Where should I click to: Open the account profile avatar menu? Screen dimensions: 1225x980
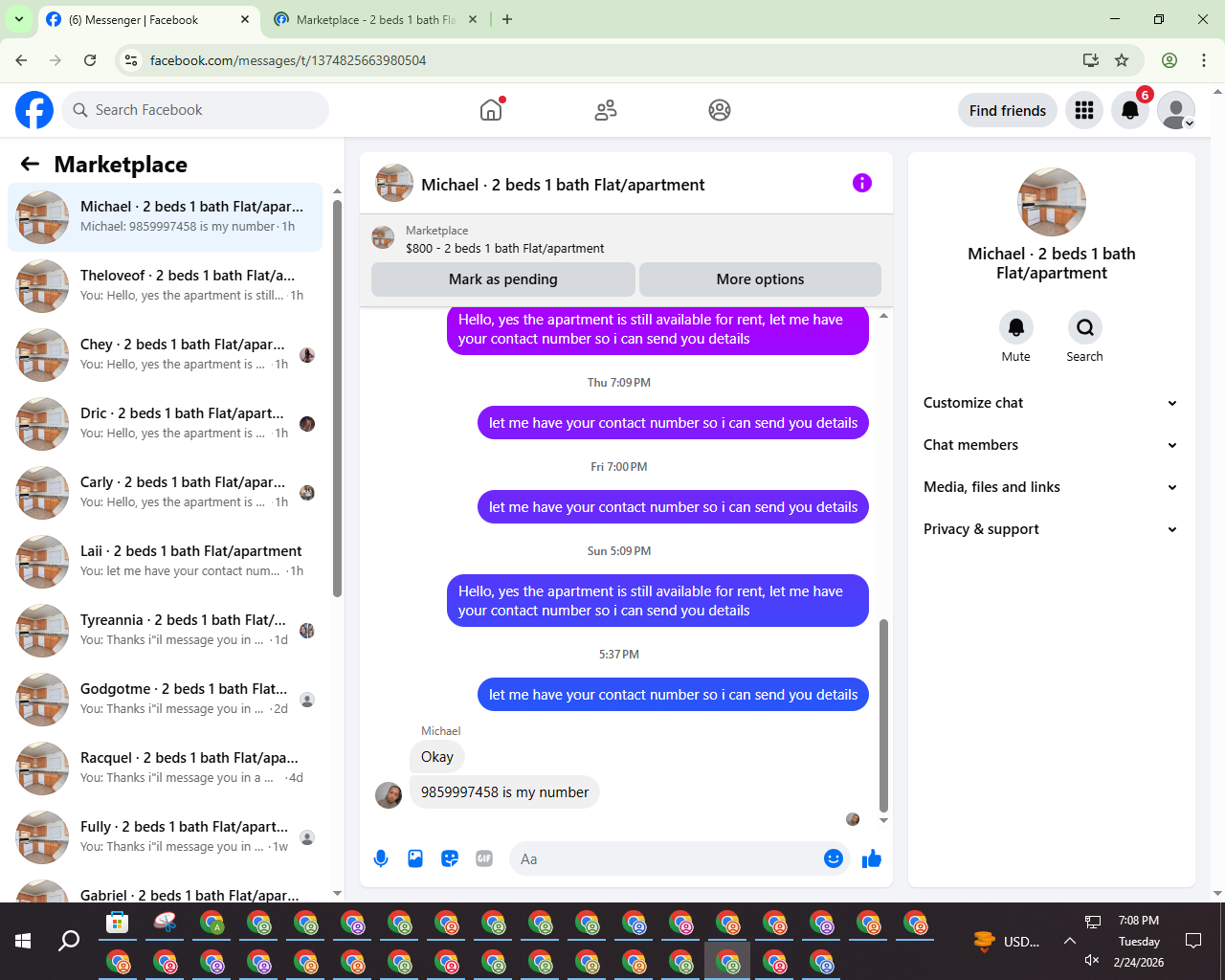coord(1176,110)
